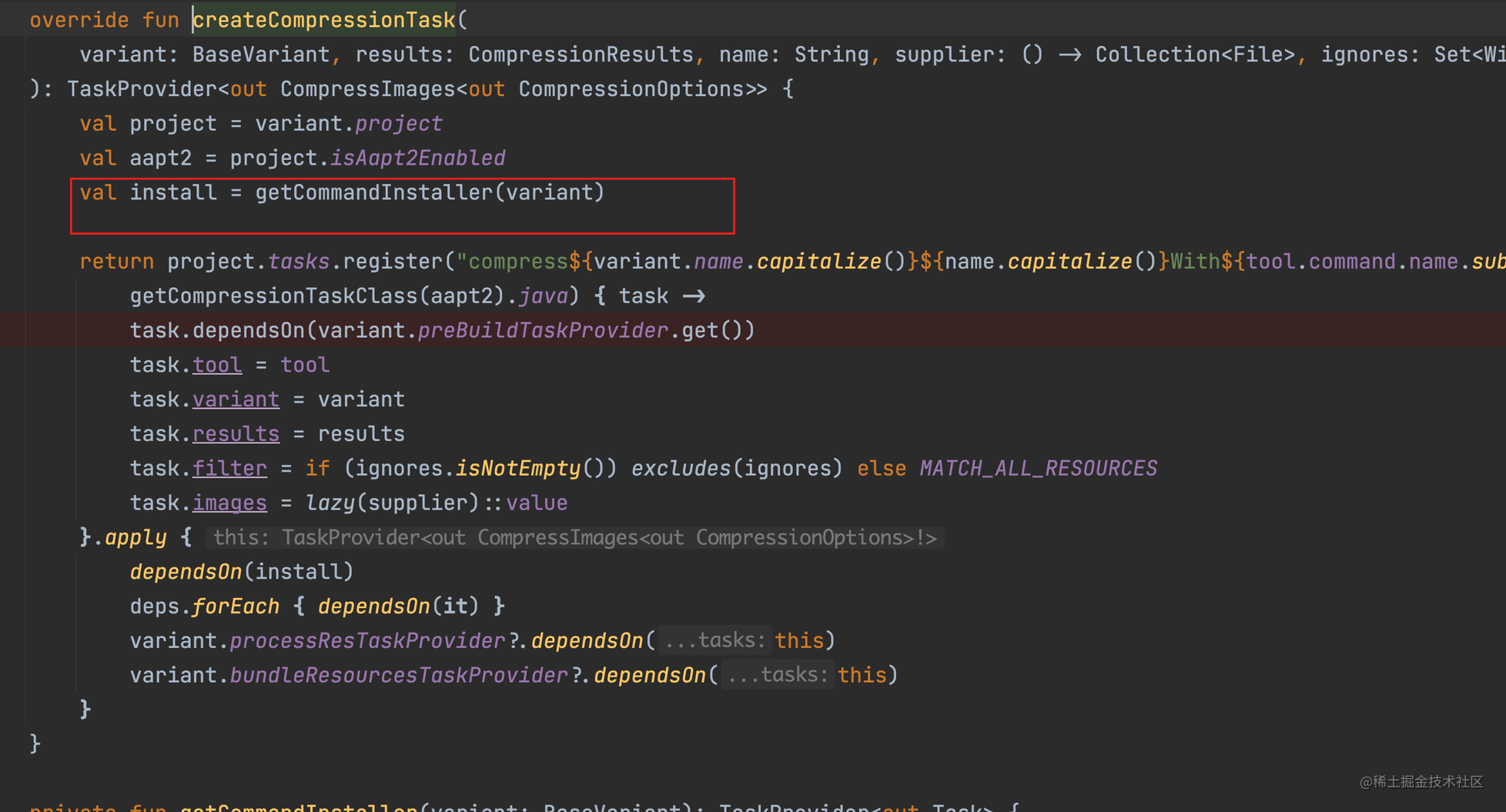Click Collection<File> in supplier parameter

click(1196, 55)
